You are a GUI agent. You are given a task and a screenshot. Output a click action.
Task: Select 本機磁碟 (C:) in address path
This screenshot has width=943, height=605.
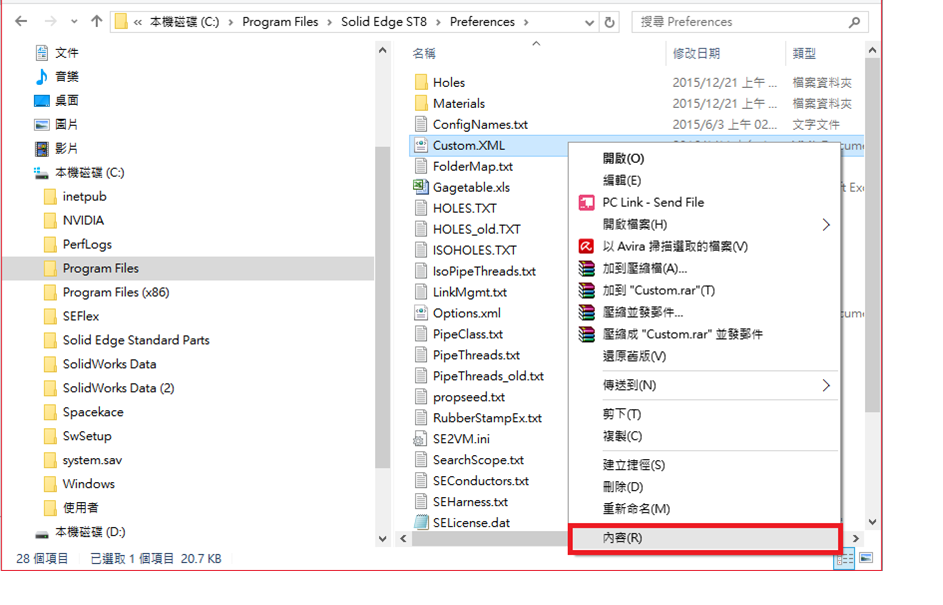pos(184,22)
